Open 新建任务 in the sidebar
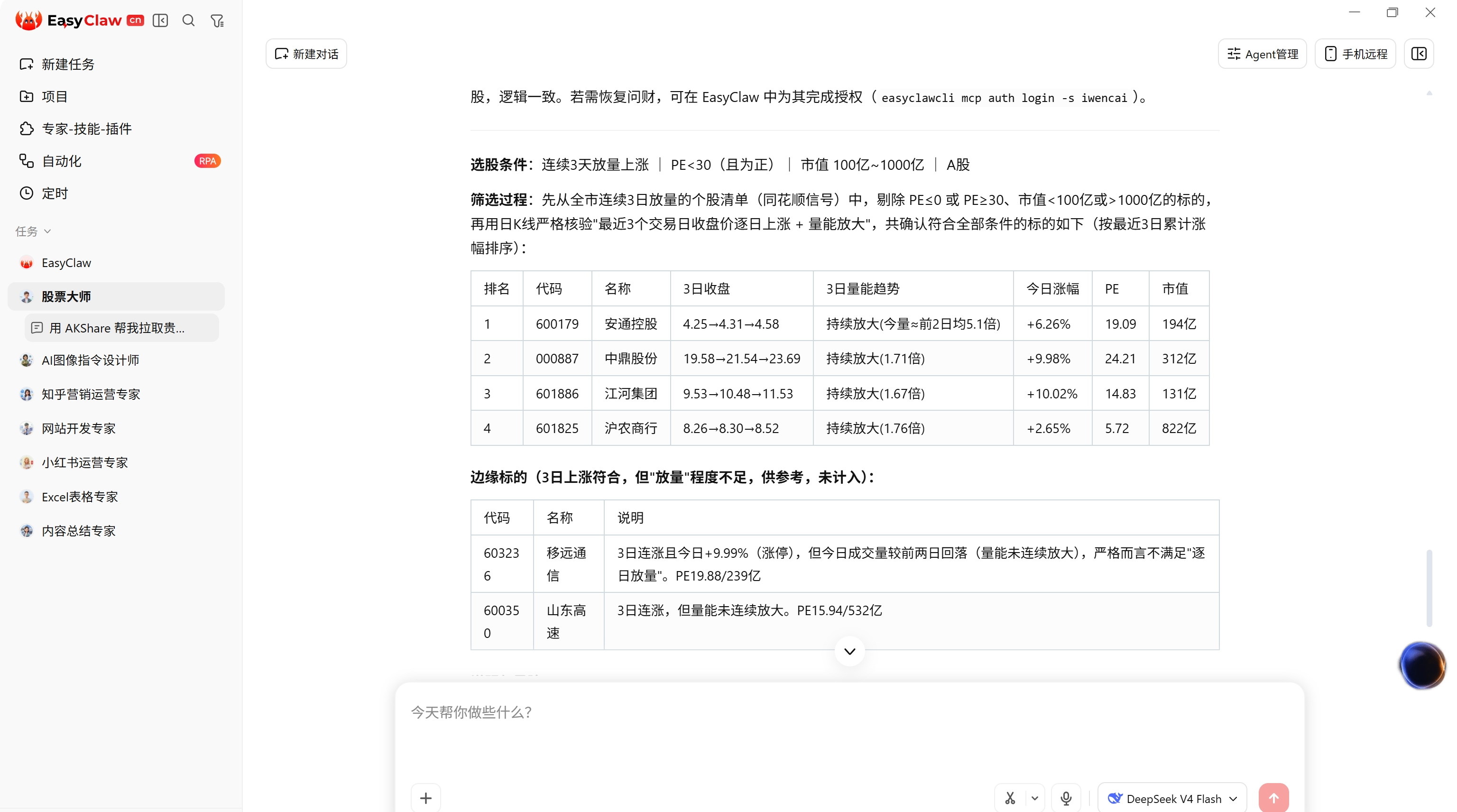1457x812 pixels. coord(116,64)
